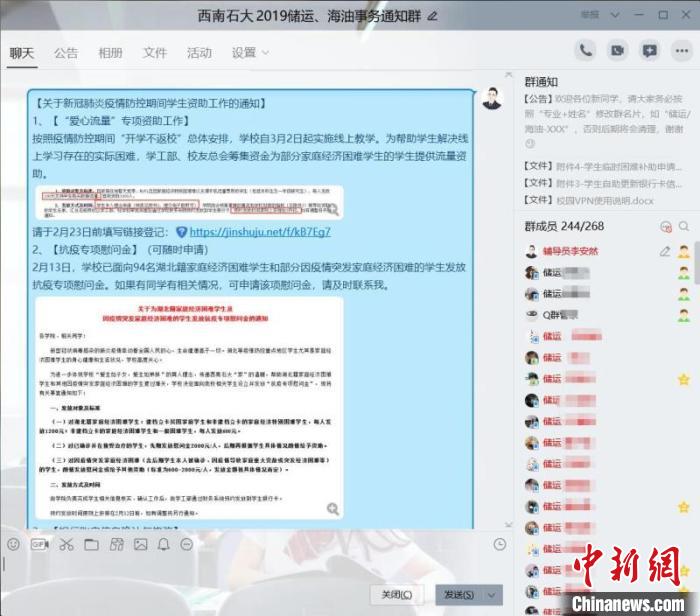Open the 群通知 section header

point(541,82)
